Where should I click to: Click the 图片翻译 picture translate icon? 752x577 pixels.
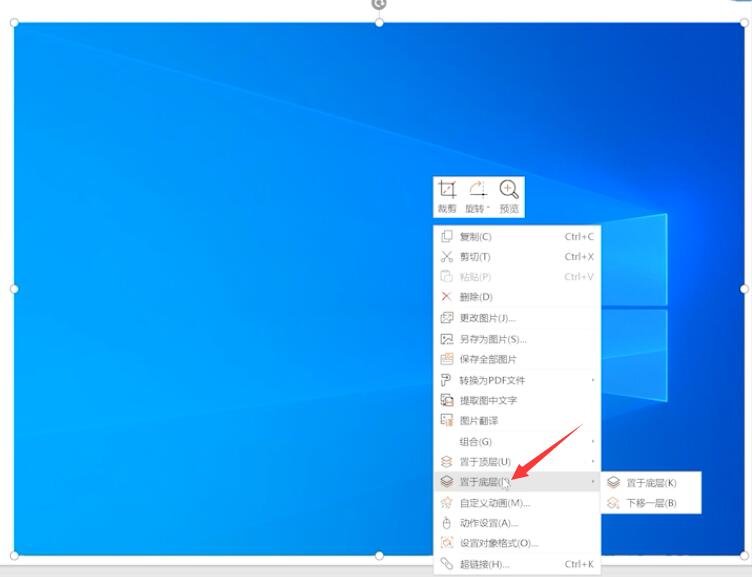[x=446, y=421]
